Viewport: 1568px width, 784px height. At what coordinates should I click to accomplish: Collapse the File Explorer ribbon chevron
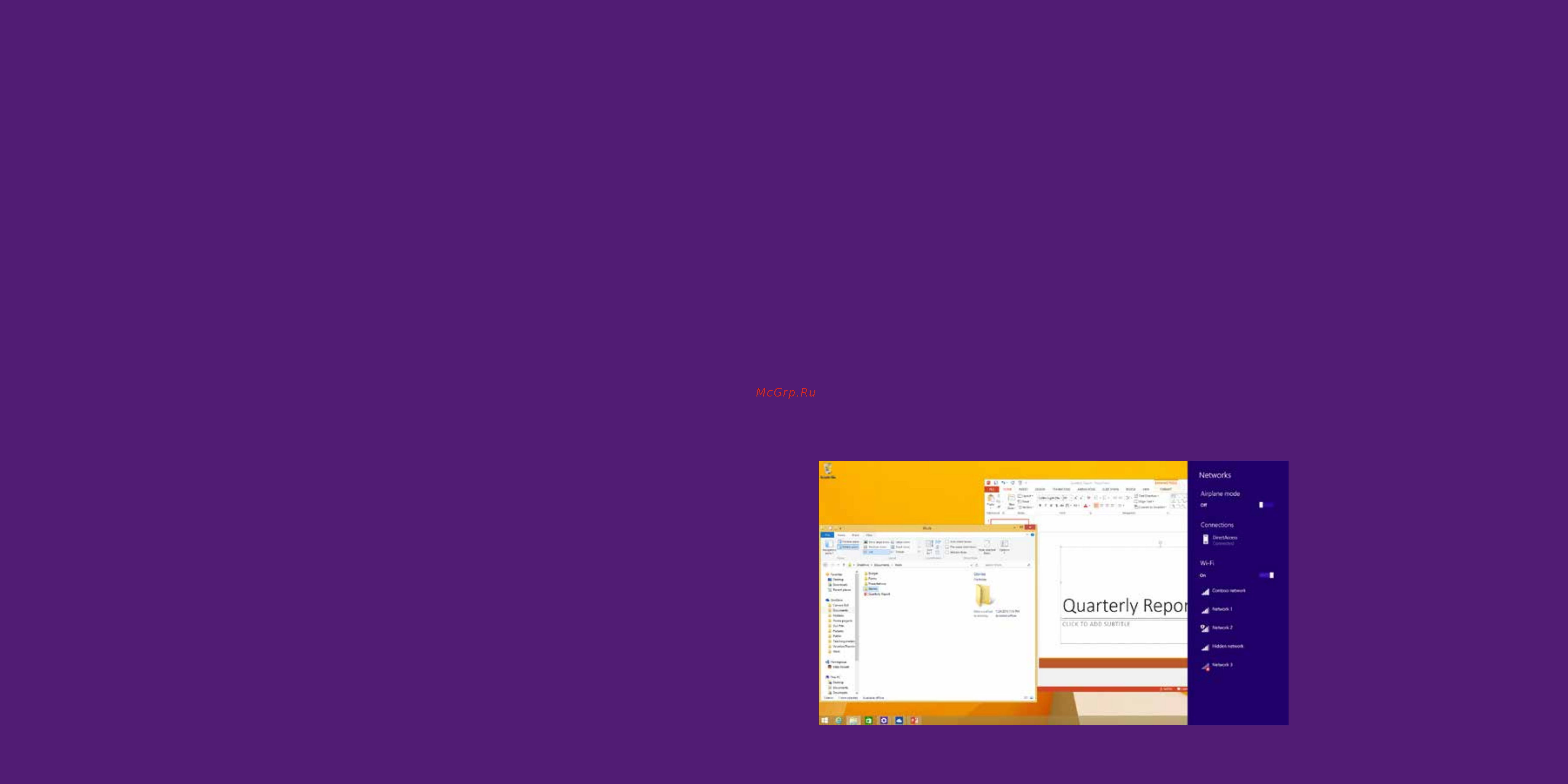(x=1027, y=534)
